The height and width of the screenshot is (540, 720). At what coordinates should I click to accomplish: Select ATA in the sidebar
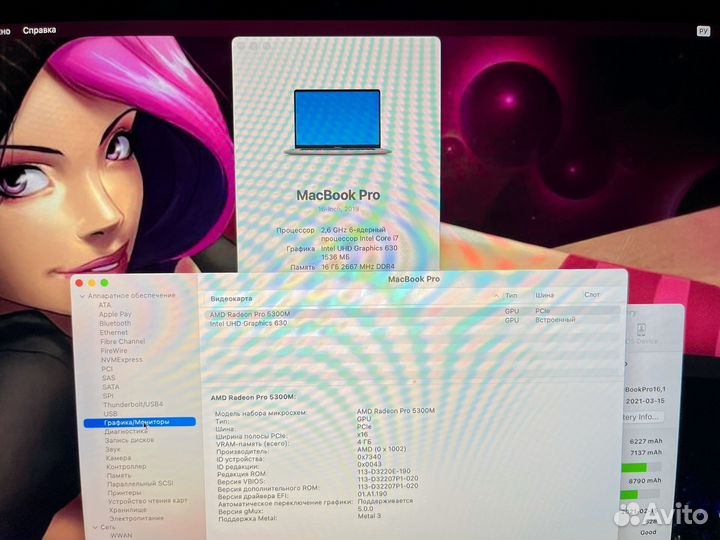tap(105, 305)
